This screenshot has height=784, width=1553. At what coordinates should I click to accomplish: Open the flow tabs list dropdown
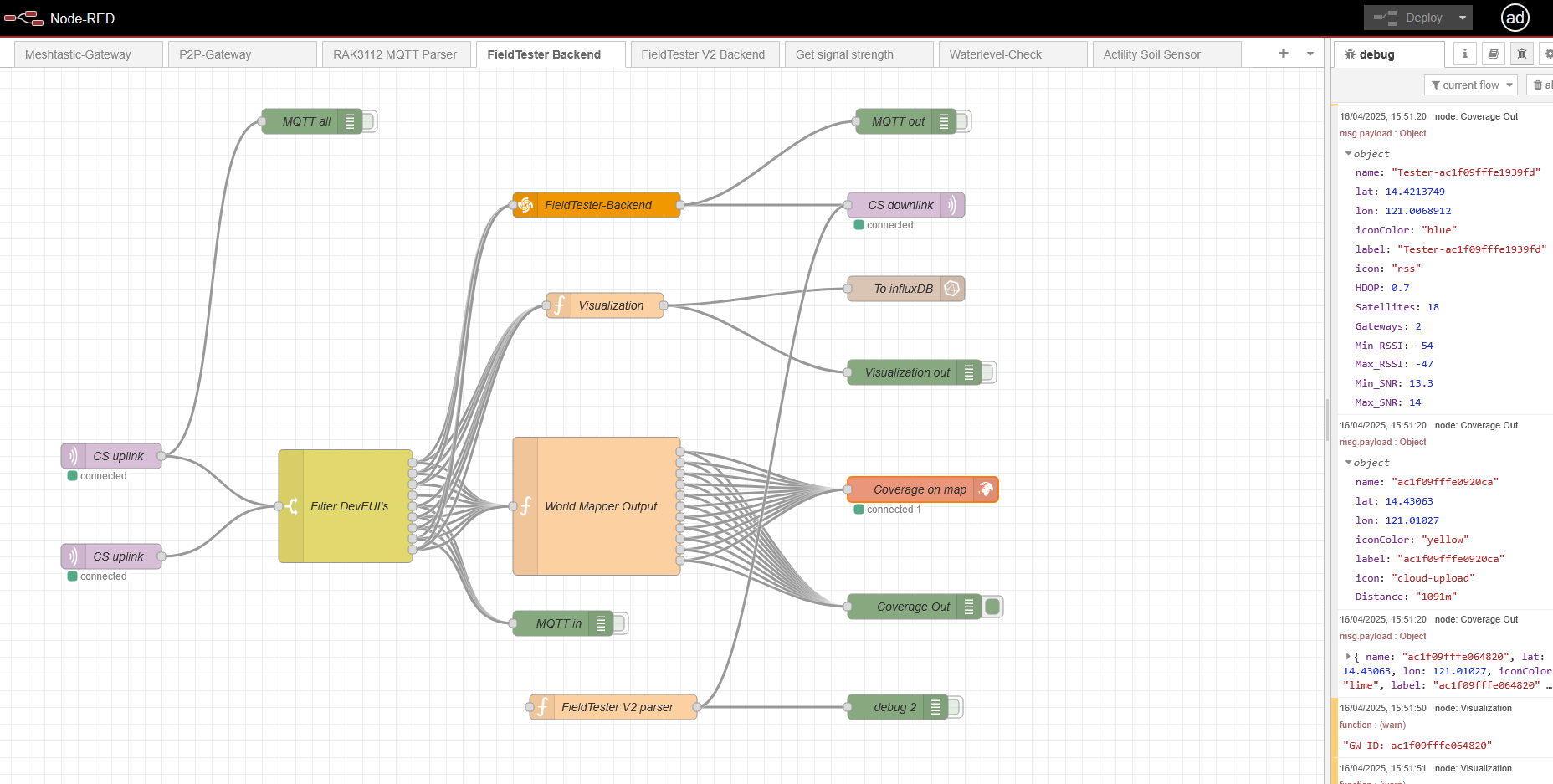pyautogui.click(x=1310, y=54)
